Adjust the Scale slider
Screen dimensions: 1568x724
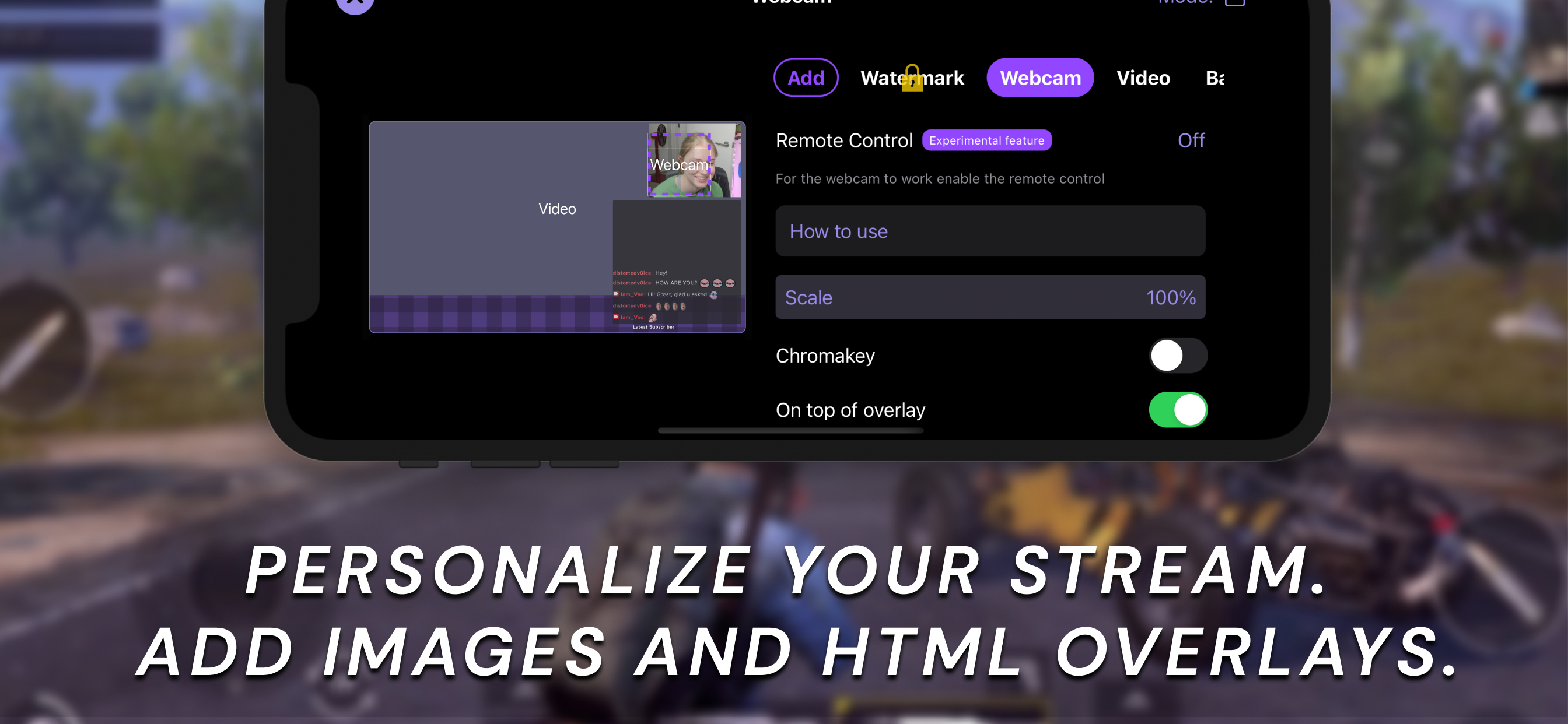991,297
